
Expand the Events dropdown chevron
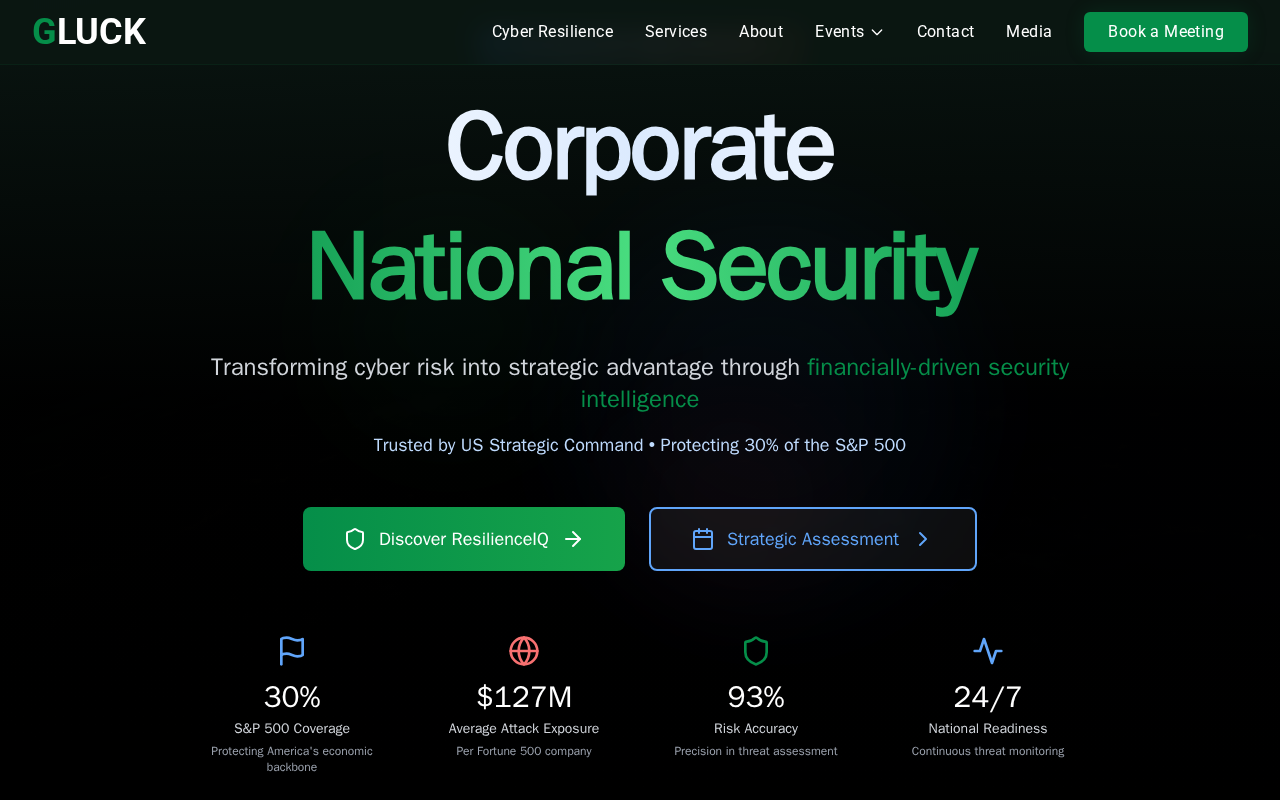point(877,32)
